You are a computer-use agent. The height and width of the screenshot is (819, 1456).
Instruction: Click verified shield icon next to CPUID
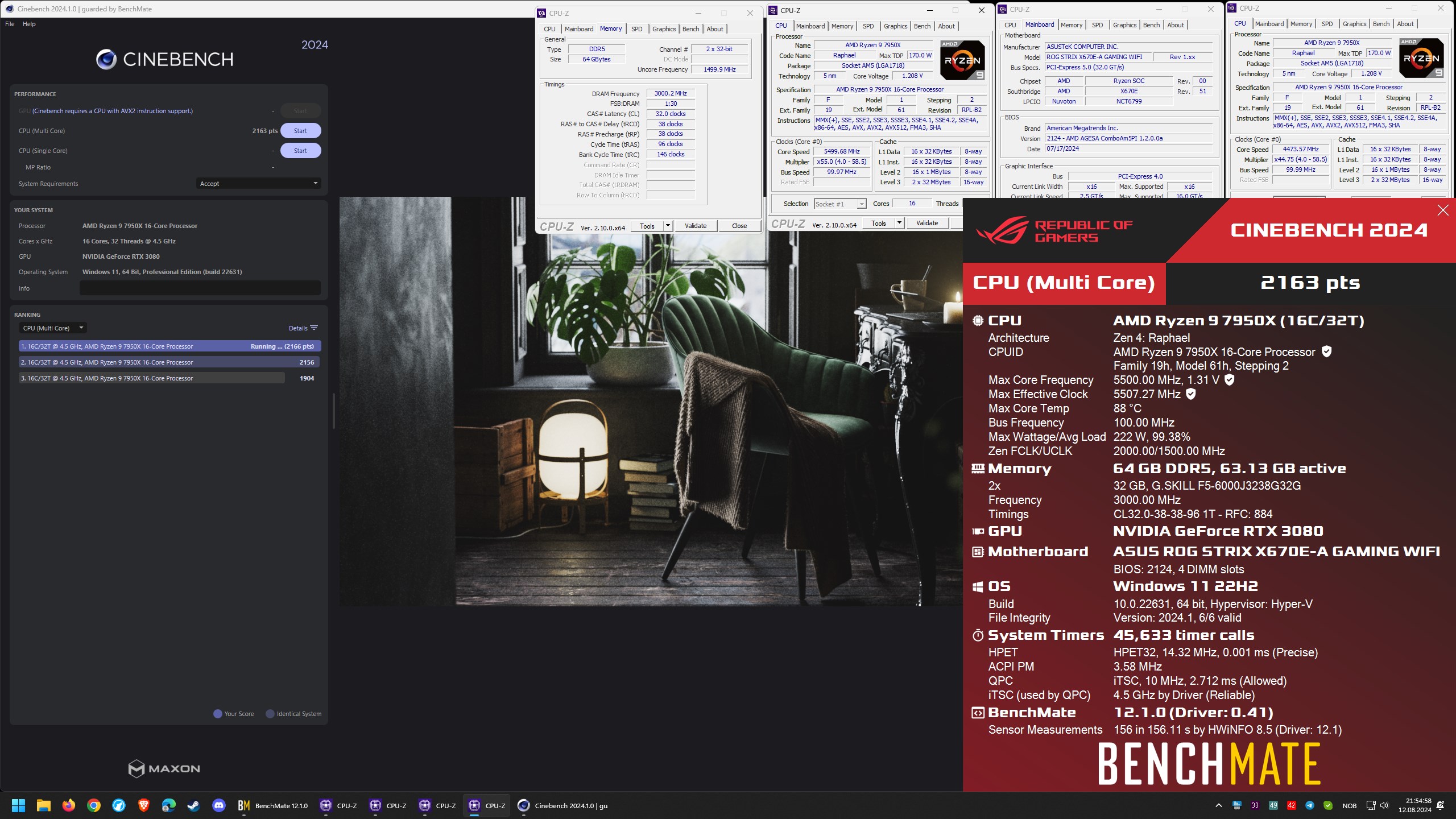pyautogui.click(x=1326, y=351)
